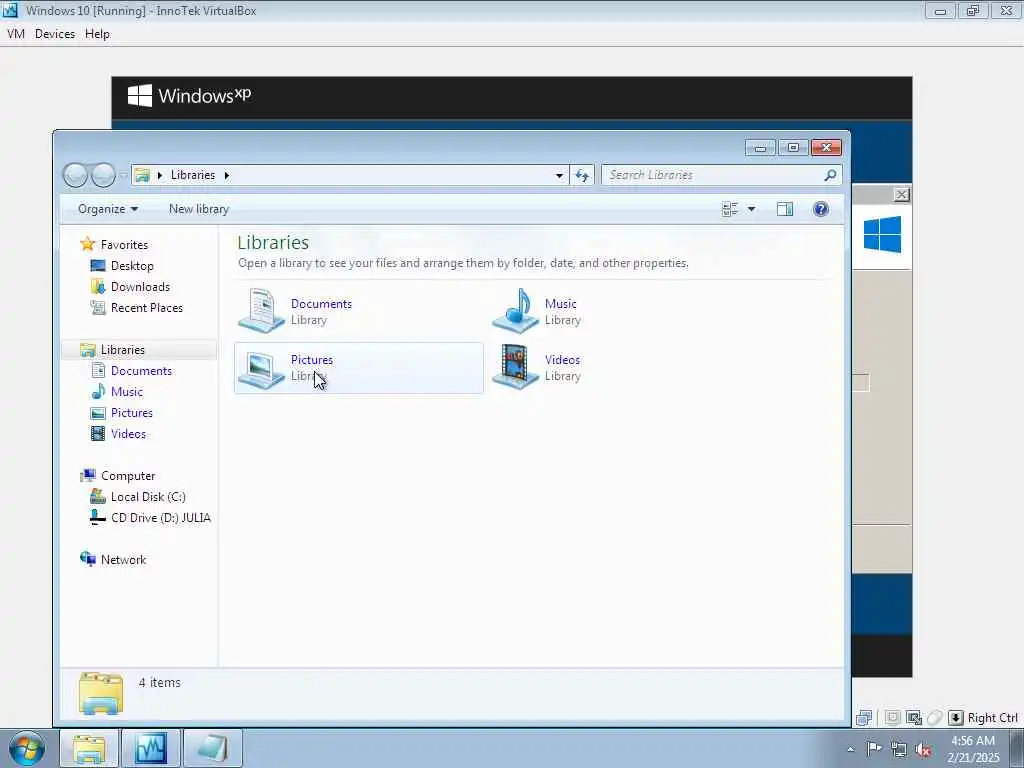
Task: Click the blue Help icon
Action: click(821, 209)
